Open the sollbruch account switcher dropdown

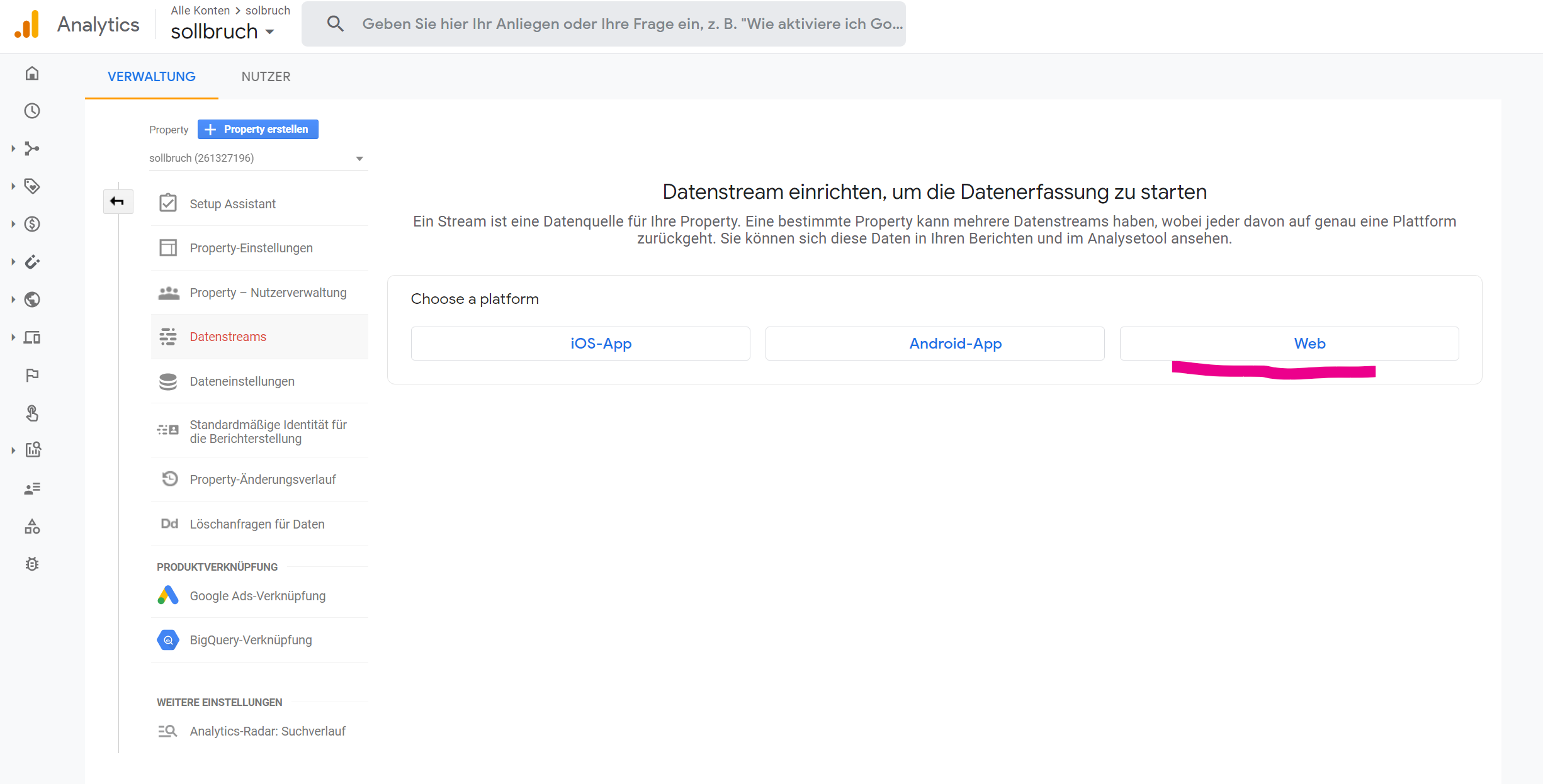pyautogui.click(x=222, y=31)
